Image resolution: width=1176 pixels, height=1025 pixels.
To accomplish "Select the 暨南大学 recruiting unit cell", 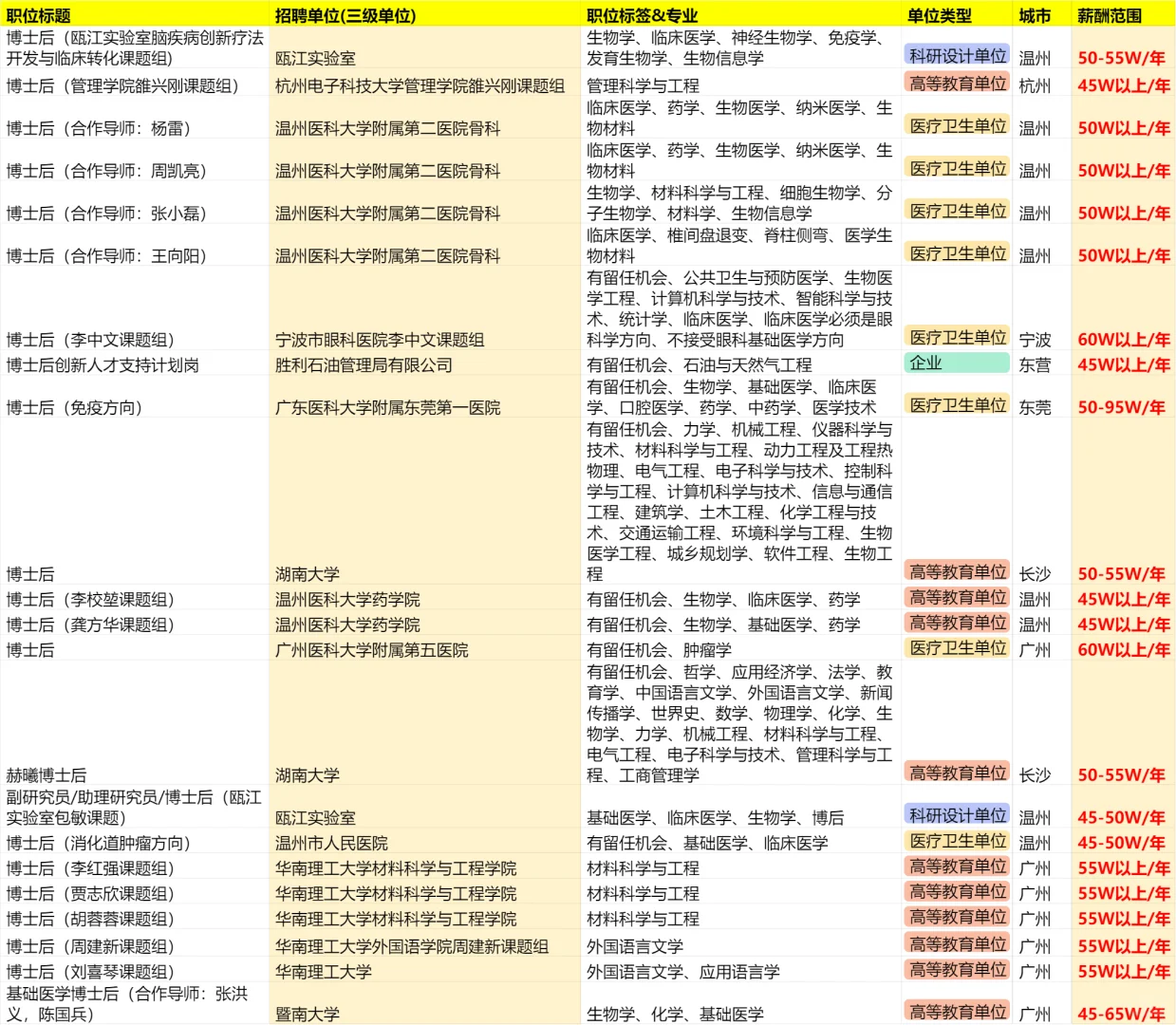I will 308,1011.
